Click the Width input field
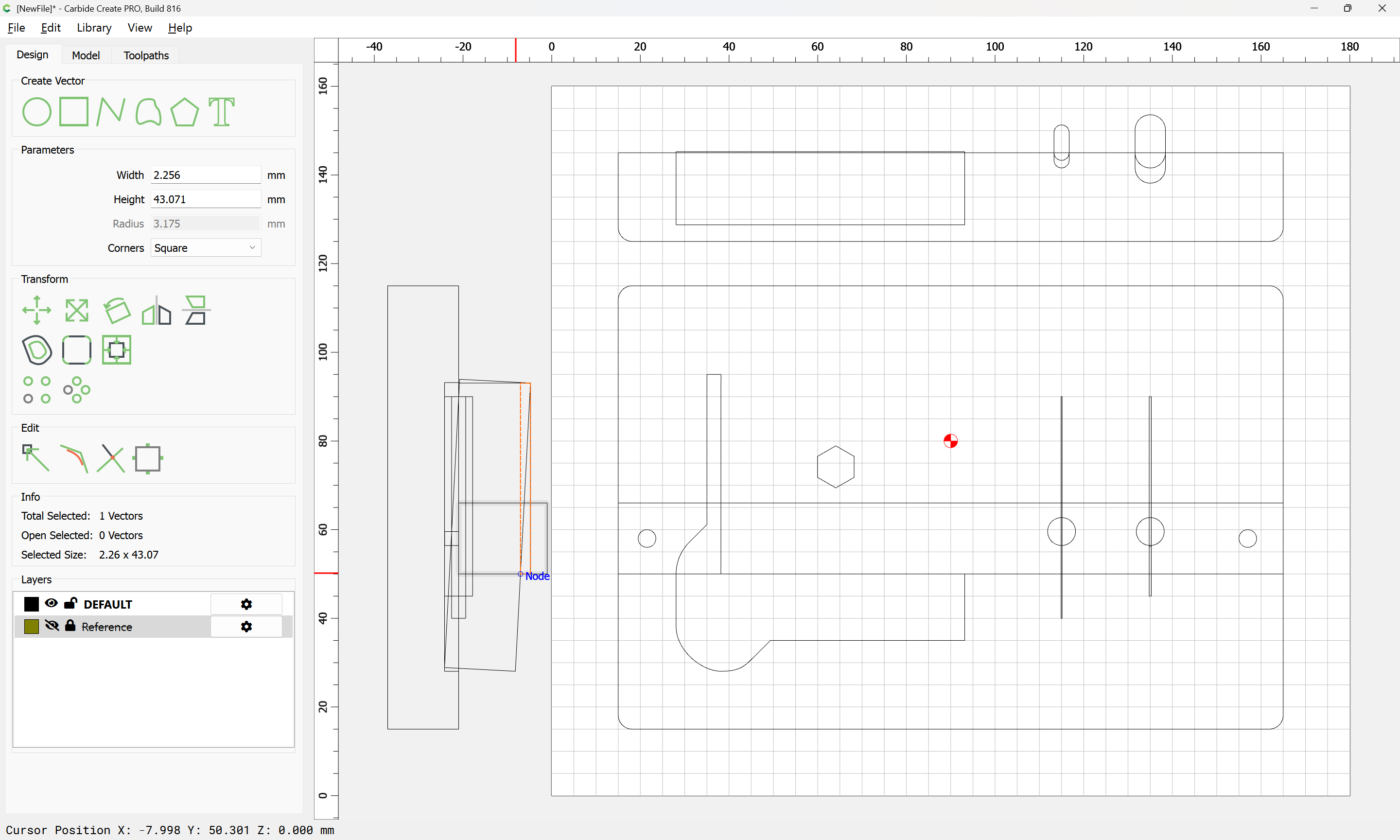The width and height of the screenshot is (1400, 840). (x=206, y=175)
